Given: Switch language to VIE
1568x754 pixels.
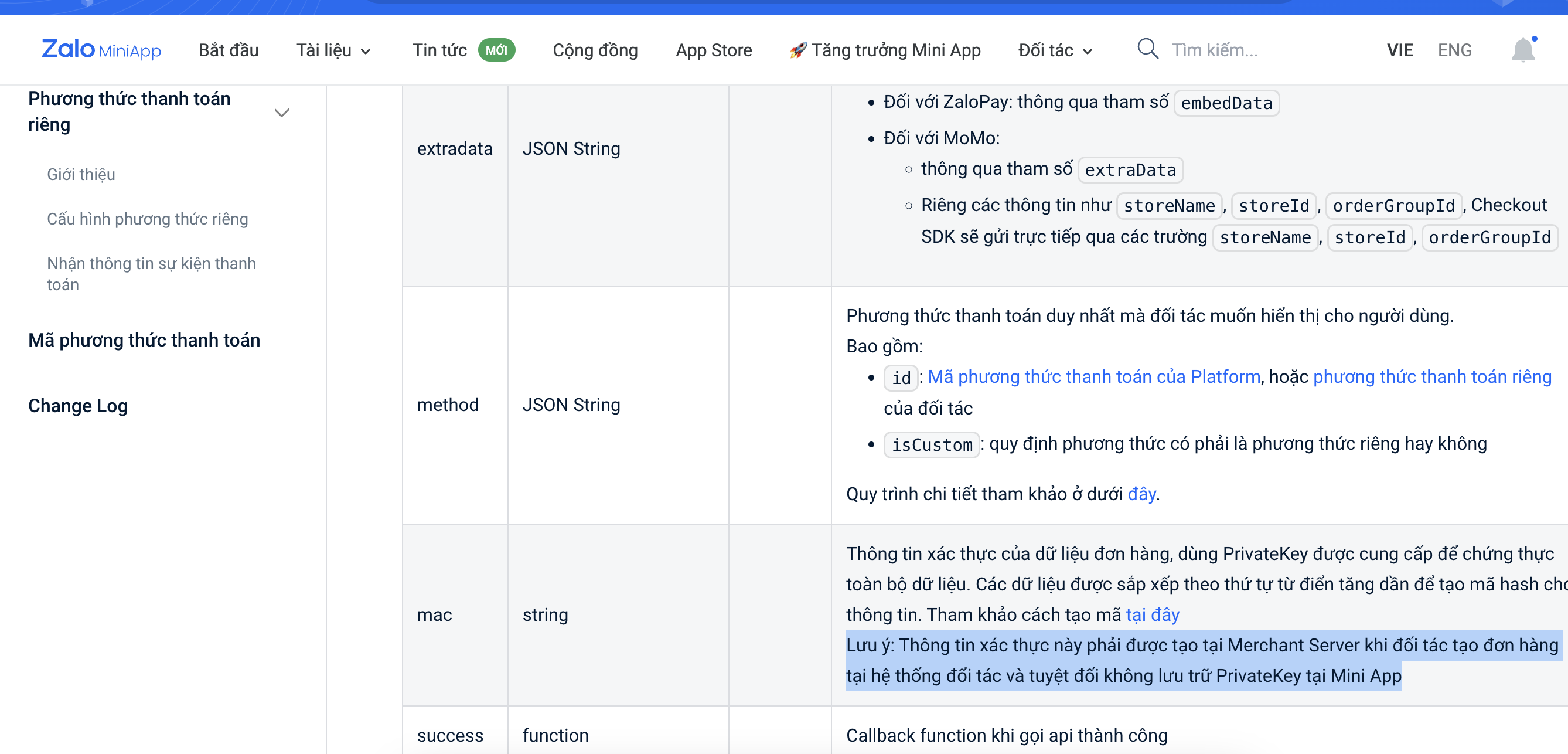Looking at the screenshot, I should (1399, 50).
